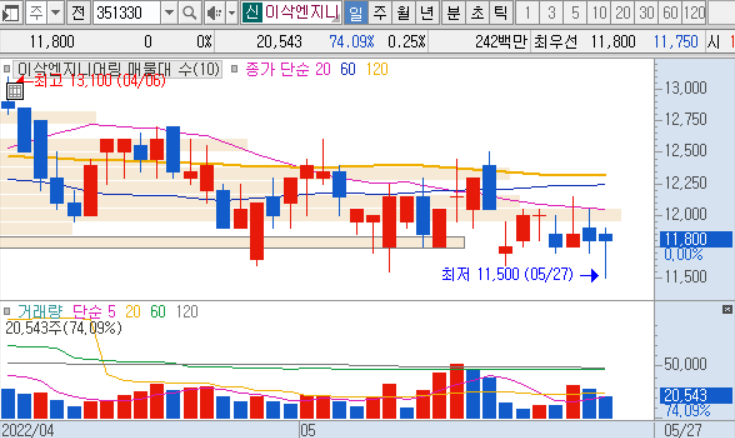Click the chart layout icon at top-left
The height and width of the screenshot is (438, 735).
[x=10, y=13]
